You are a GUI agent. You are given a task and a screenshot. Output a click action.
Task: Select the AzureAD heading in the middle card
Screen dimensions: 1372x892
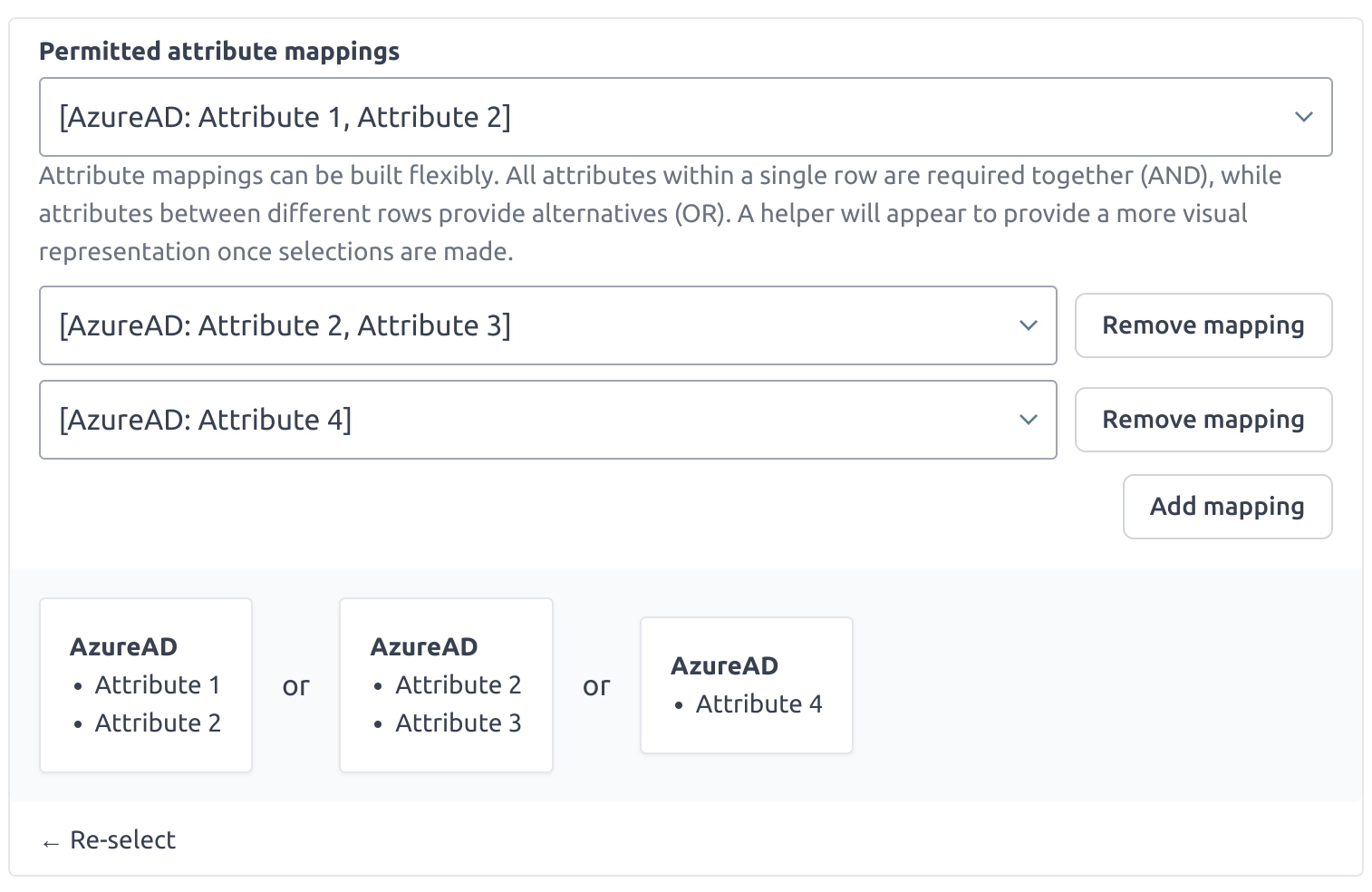[x=423, y=646]
